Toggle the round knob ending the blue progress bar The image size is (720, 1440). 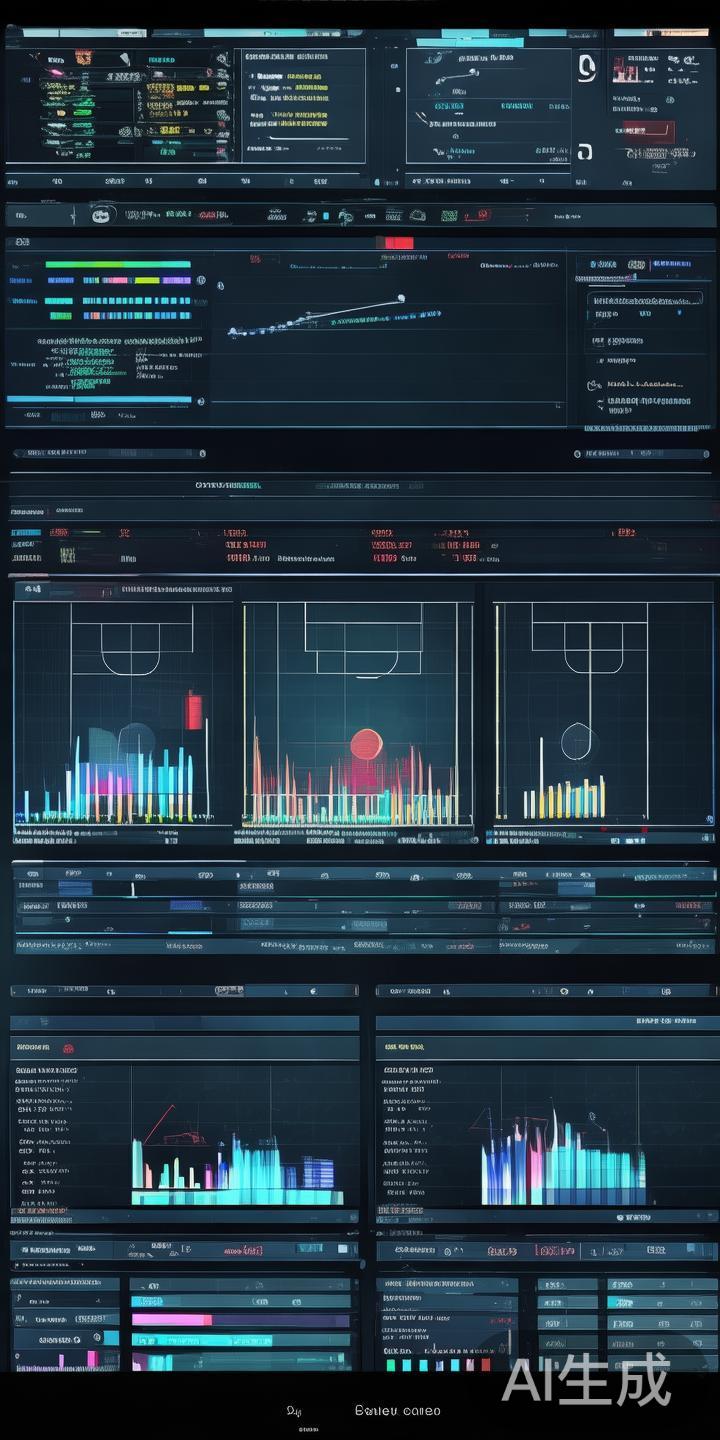point(201,401)
